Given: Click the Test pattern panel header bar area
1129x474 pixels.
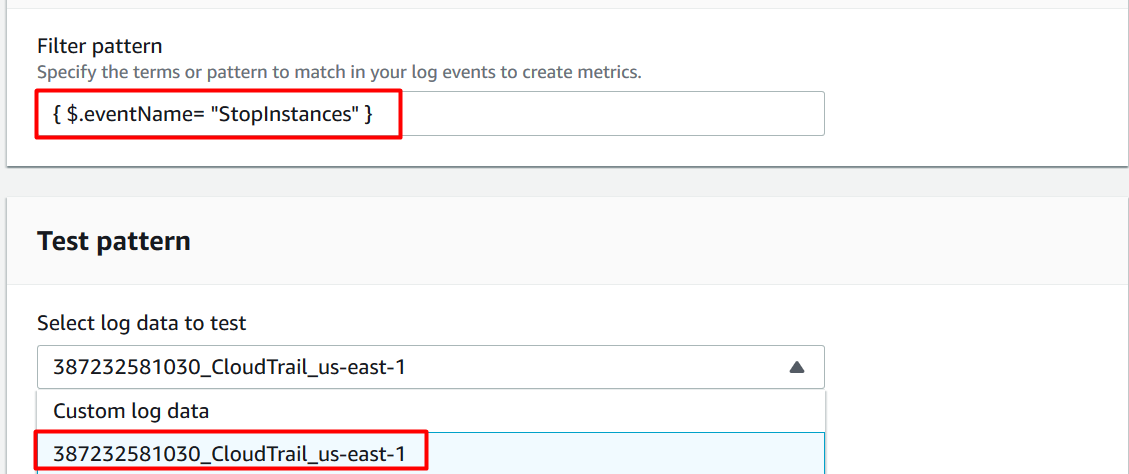Looking at the screenshot, I should point(648,241).
